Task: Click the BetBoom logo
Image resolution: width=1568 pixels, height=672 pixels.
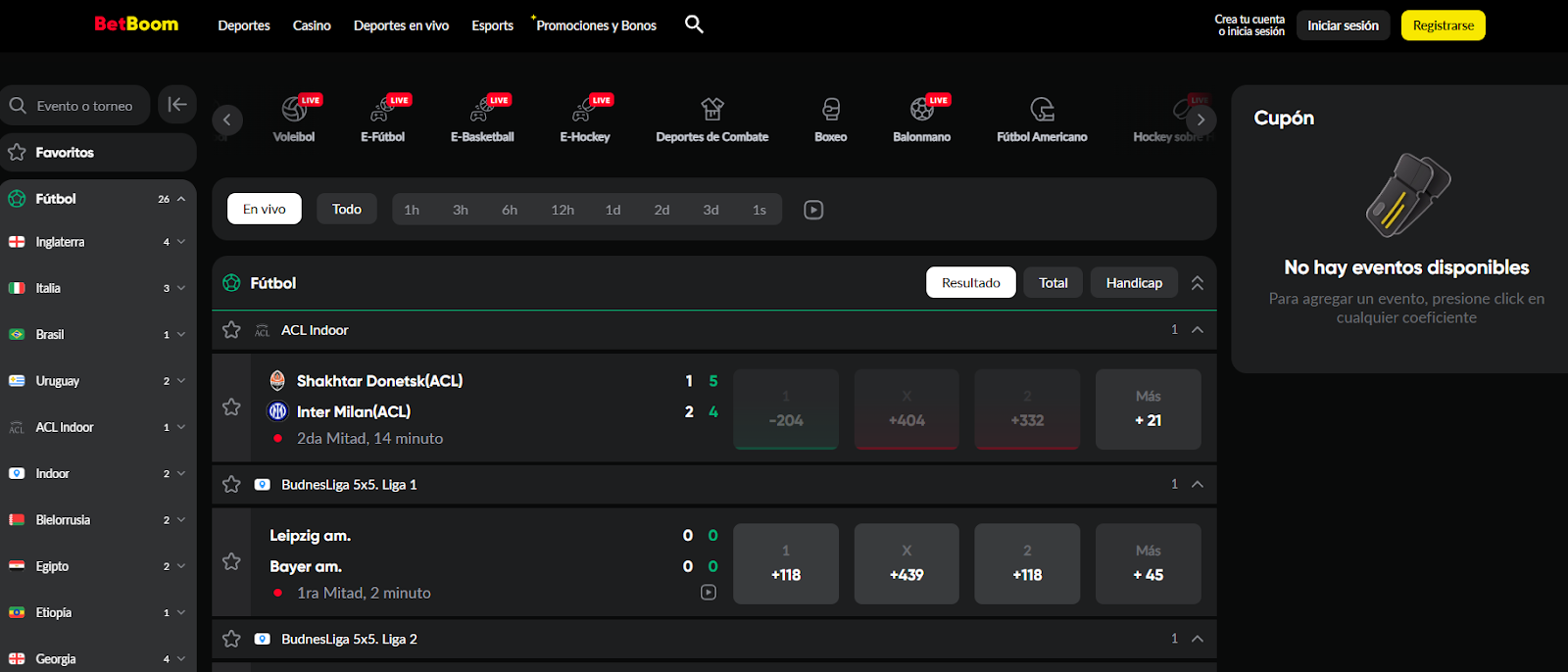Action: (x=136, y=24)
